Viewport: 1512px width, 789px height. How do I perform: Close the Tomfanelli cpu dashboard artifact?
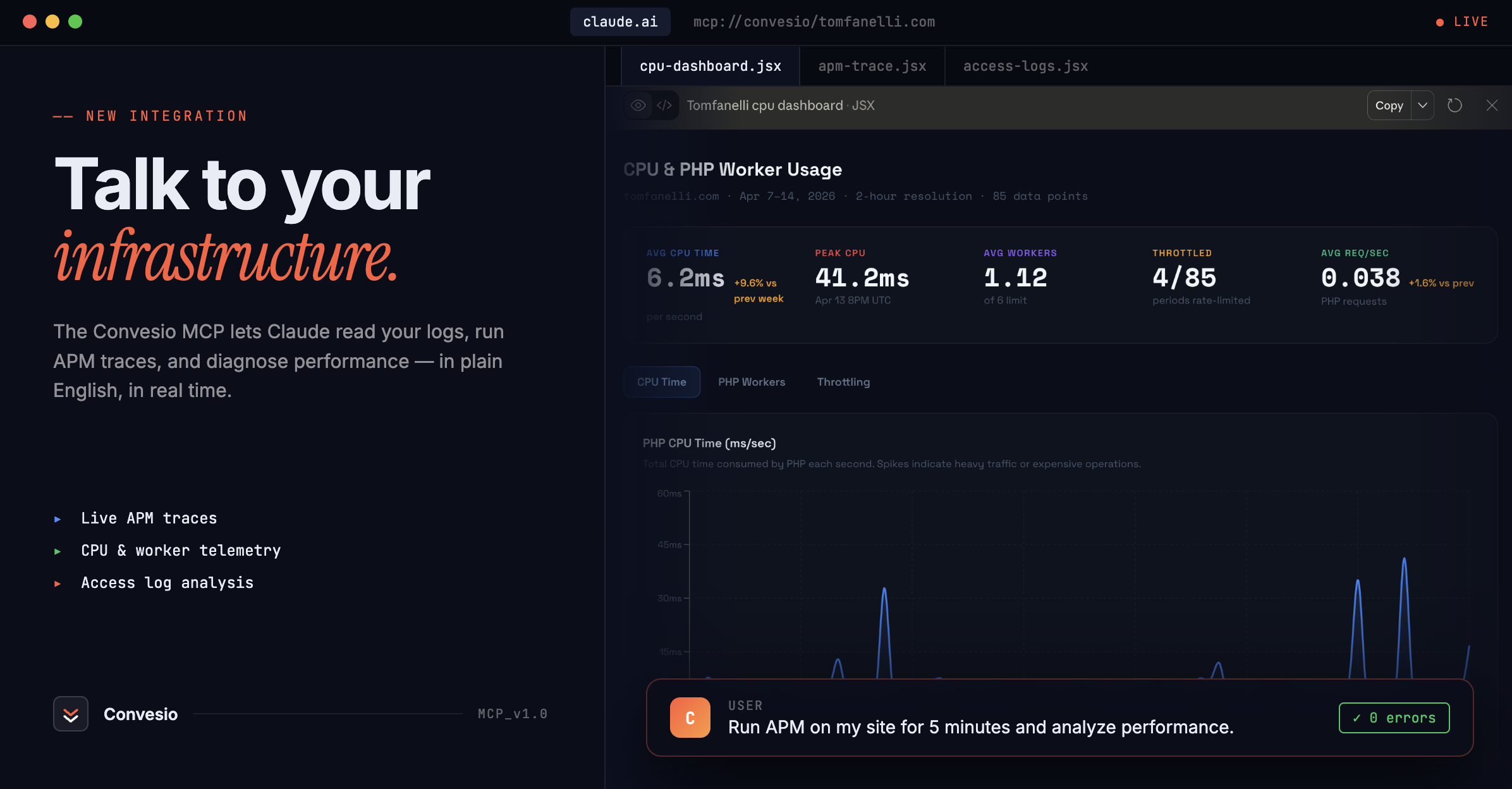1492,105
